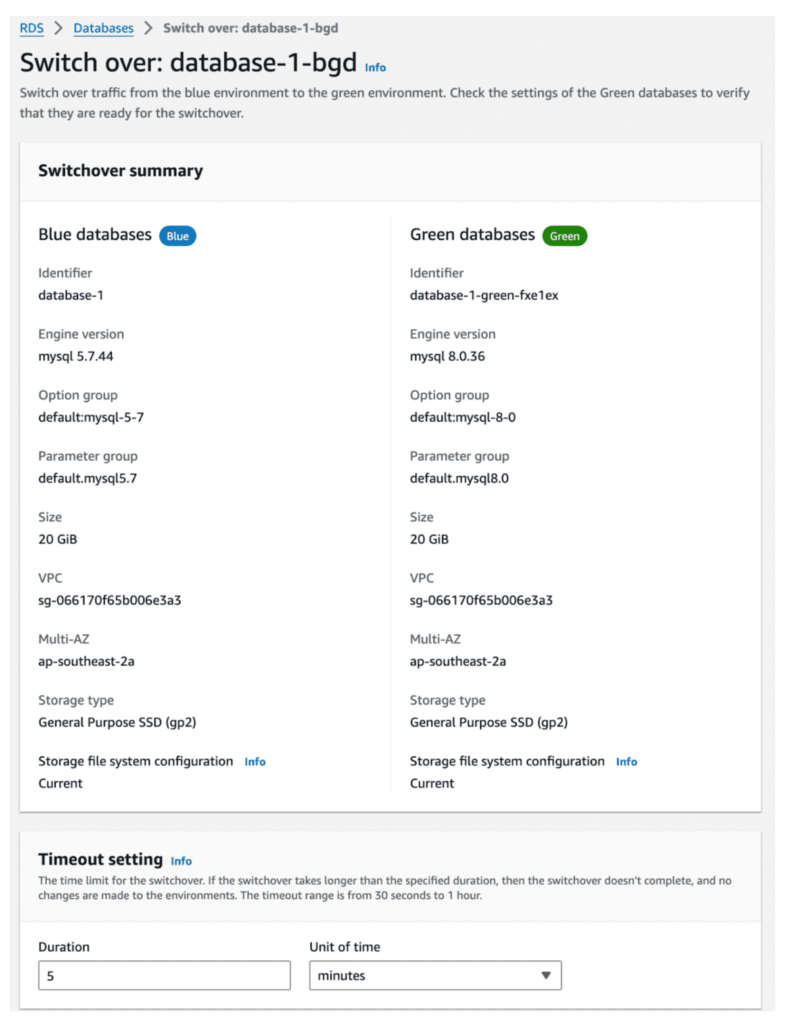Click the current breadcrumb Switch over: database-1-bgd
The image size is (789, 1024).
point(250,28)
